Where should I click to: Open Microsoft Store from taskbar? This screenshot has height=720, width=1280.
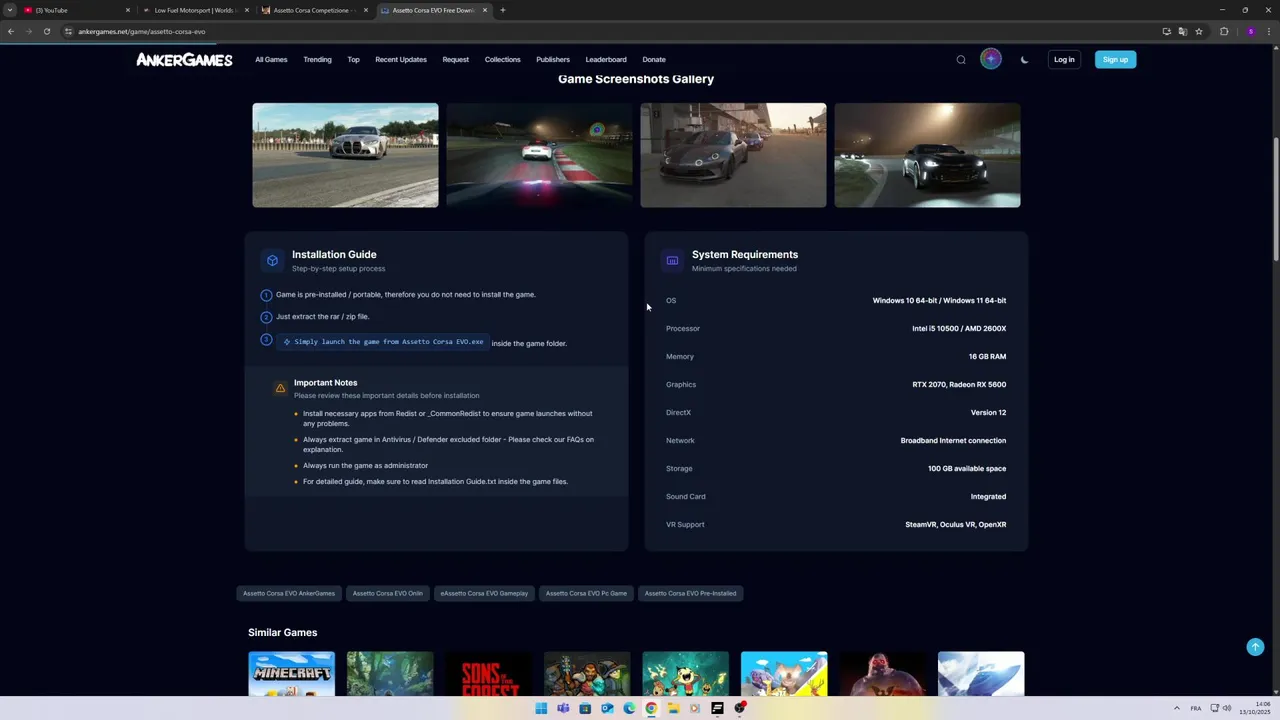tap(585, 708)
